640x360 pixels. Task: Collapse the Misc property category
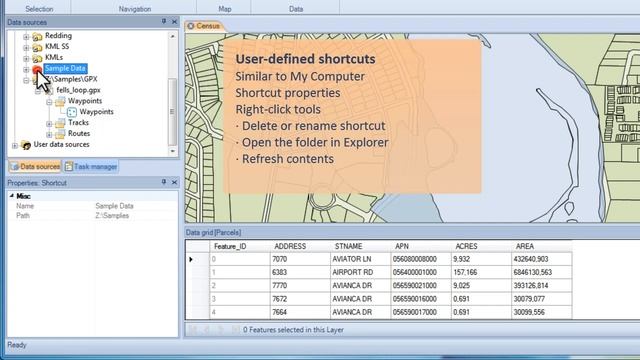click(x=12, y=196)
